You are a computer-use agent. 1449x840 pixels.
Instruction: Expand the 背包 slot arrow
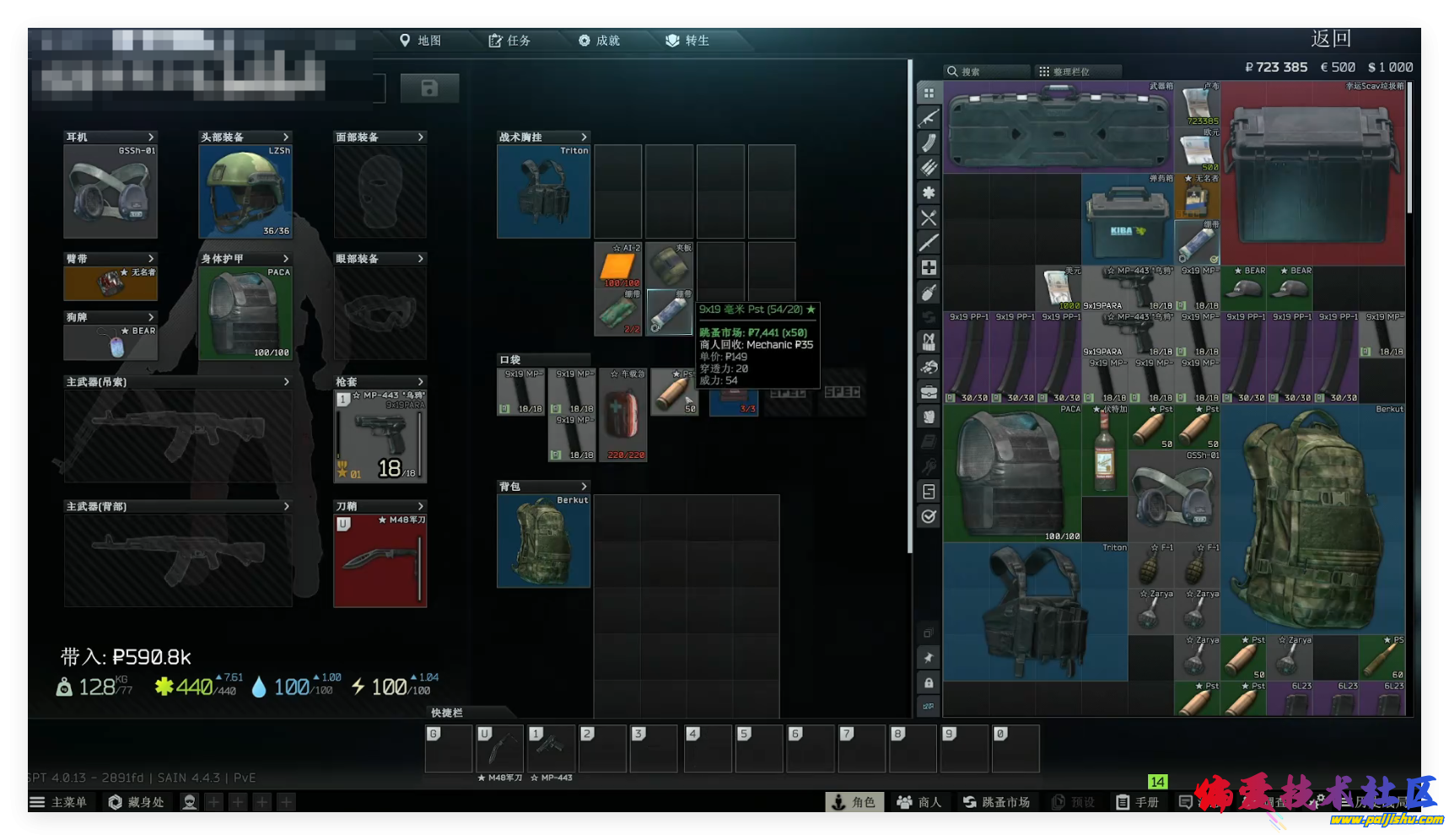coord(584,487)
